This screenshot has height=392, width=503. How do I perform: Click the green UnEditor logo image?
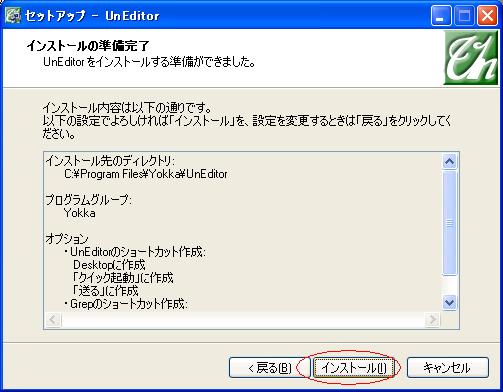point(471,58)
